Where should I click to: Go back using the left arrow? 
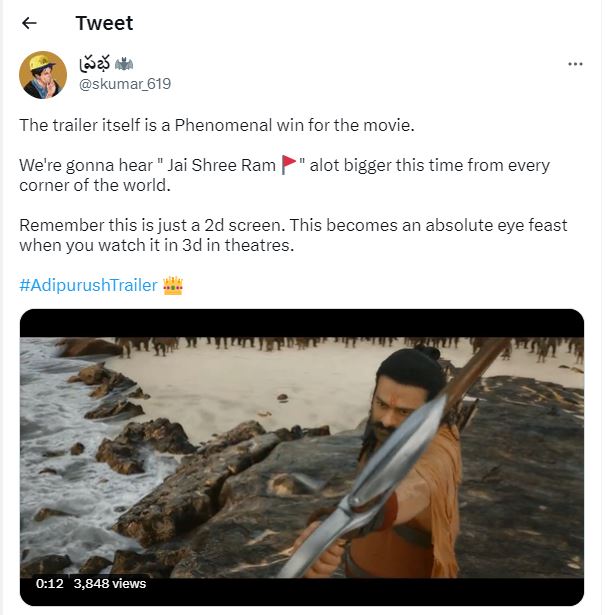pos(29,23)
